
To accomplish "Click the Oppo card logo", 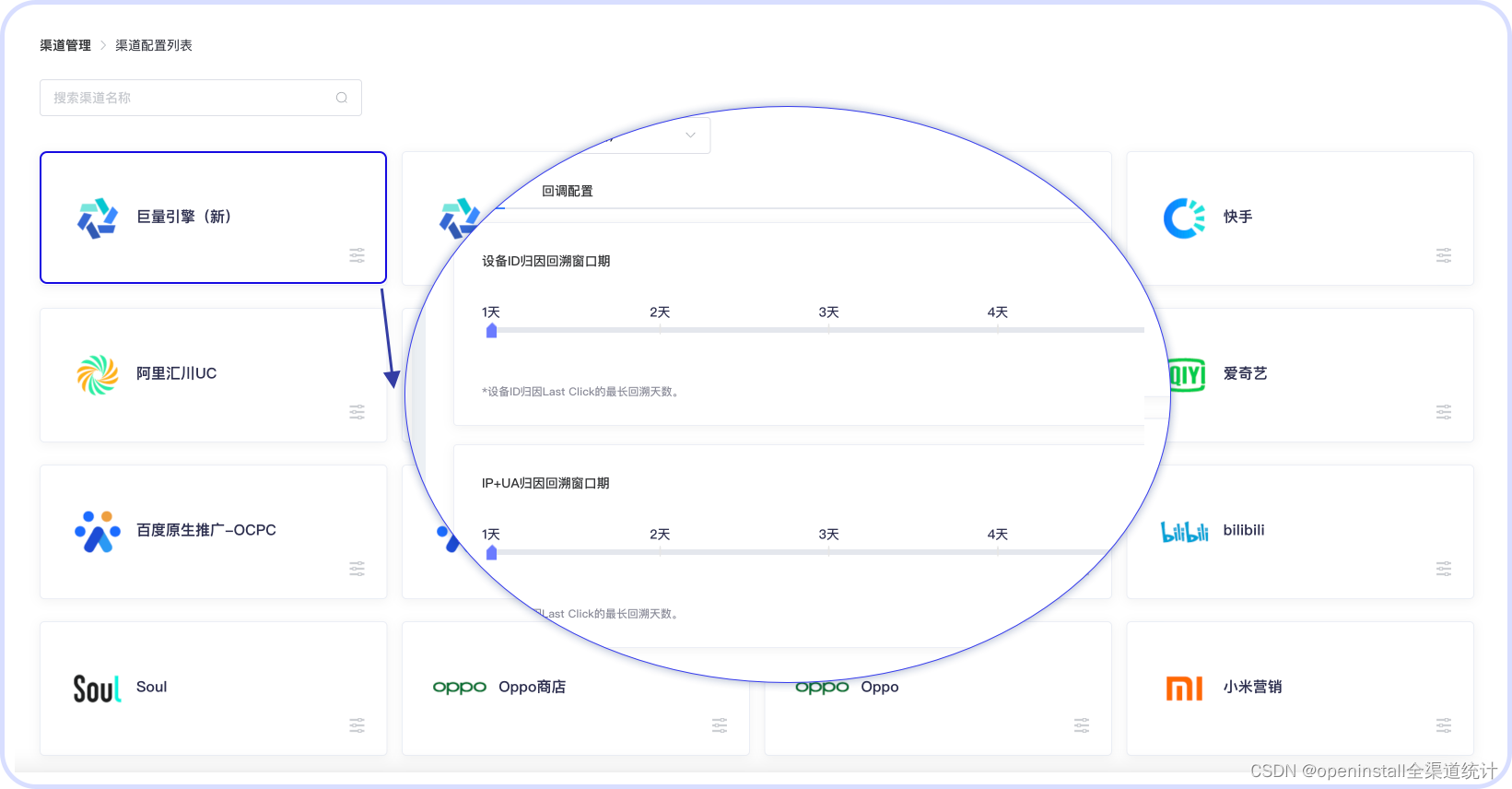I will click(822, 688).
